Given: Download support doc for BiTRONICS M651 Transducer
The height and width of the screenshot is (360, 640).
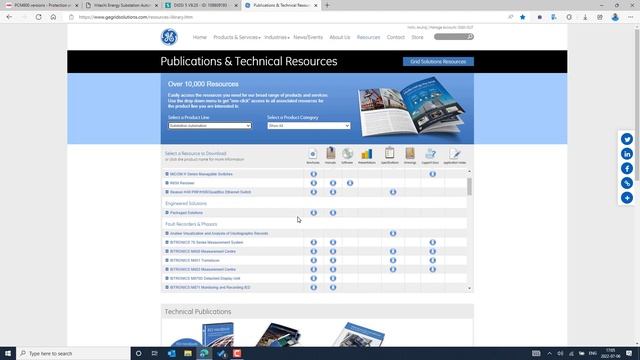Looking at the screenshot, I should pos(433,260).
